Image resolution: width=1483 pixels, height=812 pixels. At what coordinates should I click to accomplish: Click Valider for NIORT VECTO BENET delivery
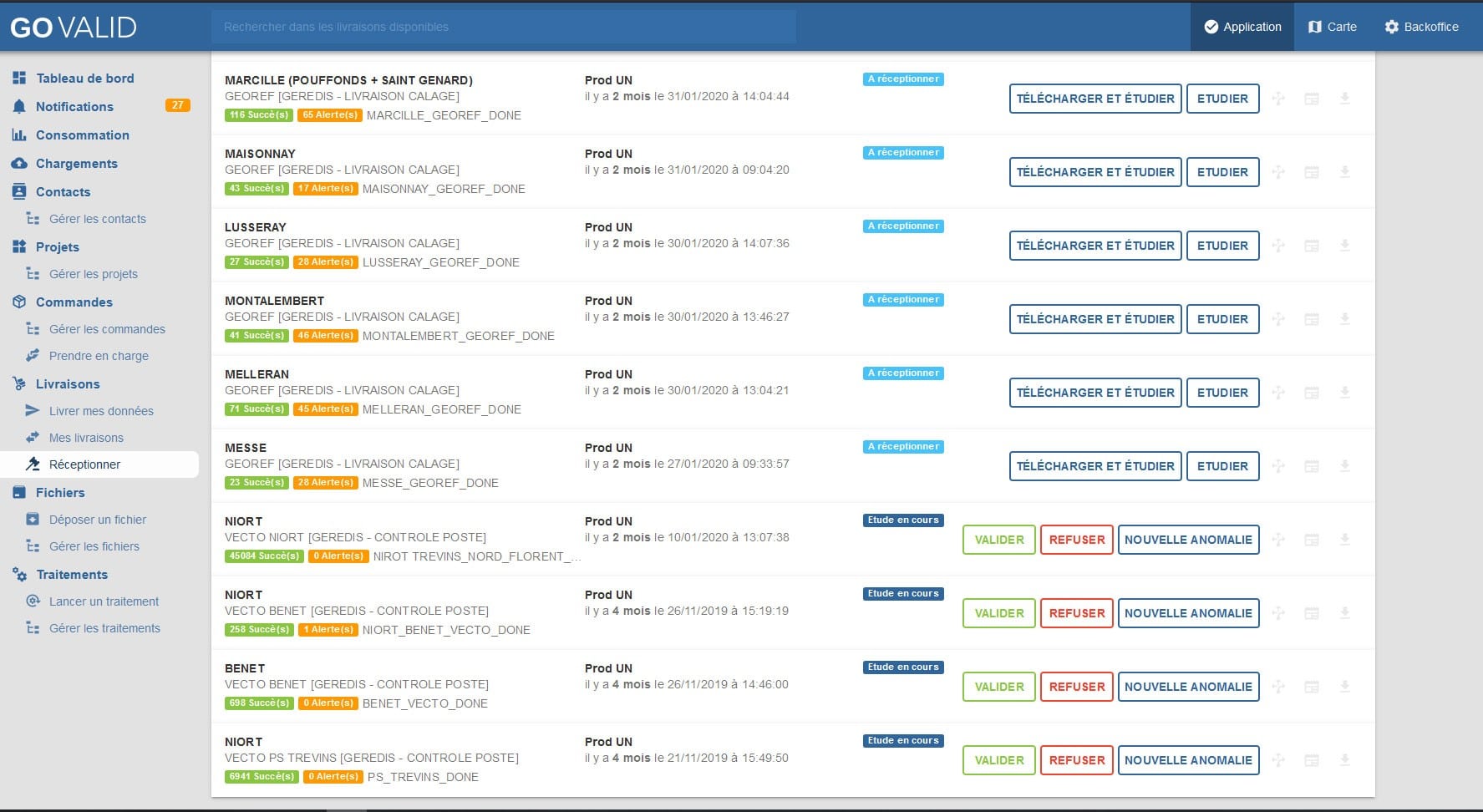[x=998, y=613]
